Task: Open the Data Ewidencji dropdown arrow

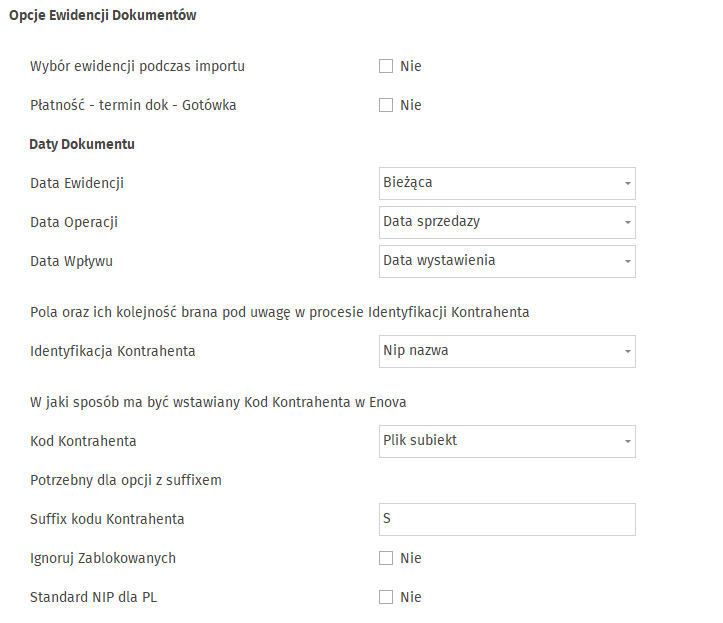Action: click(628, 184)
